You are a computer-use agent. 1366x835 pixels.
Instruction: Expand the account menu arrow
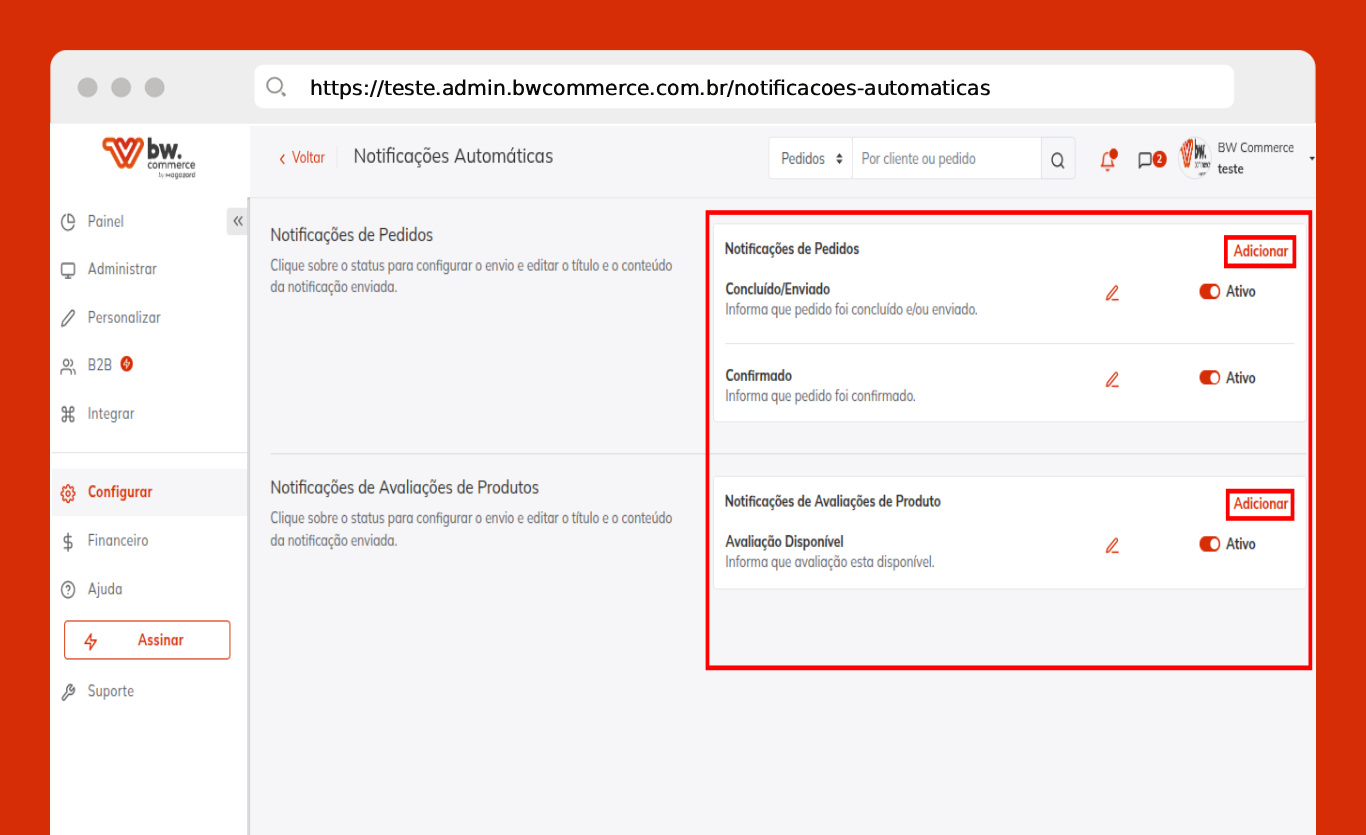coord(1311,159)
